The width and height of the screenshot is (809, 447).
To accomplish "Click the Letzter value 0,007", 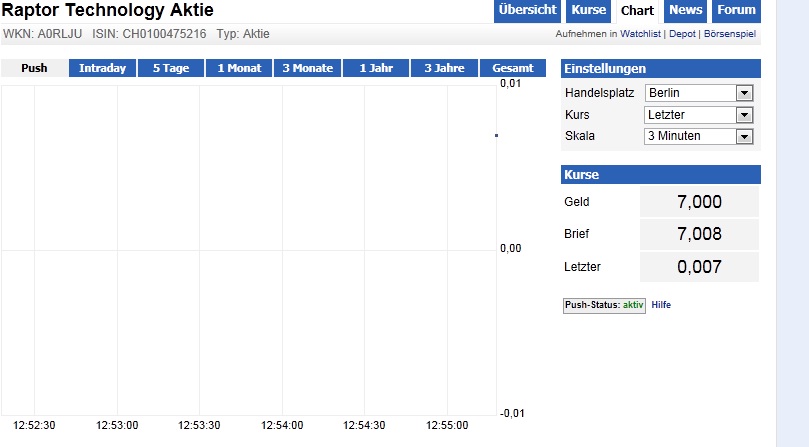I will (699, 267).
